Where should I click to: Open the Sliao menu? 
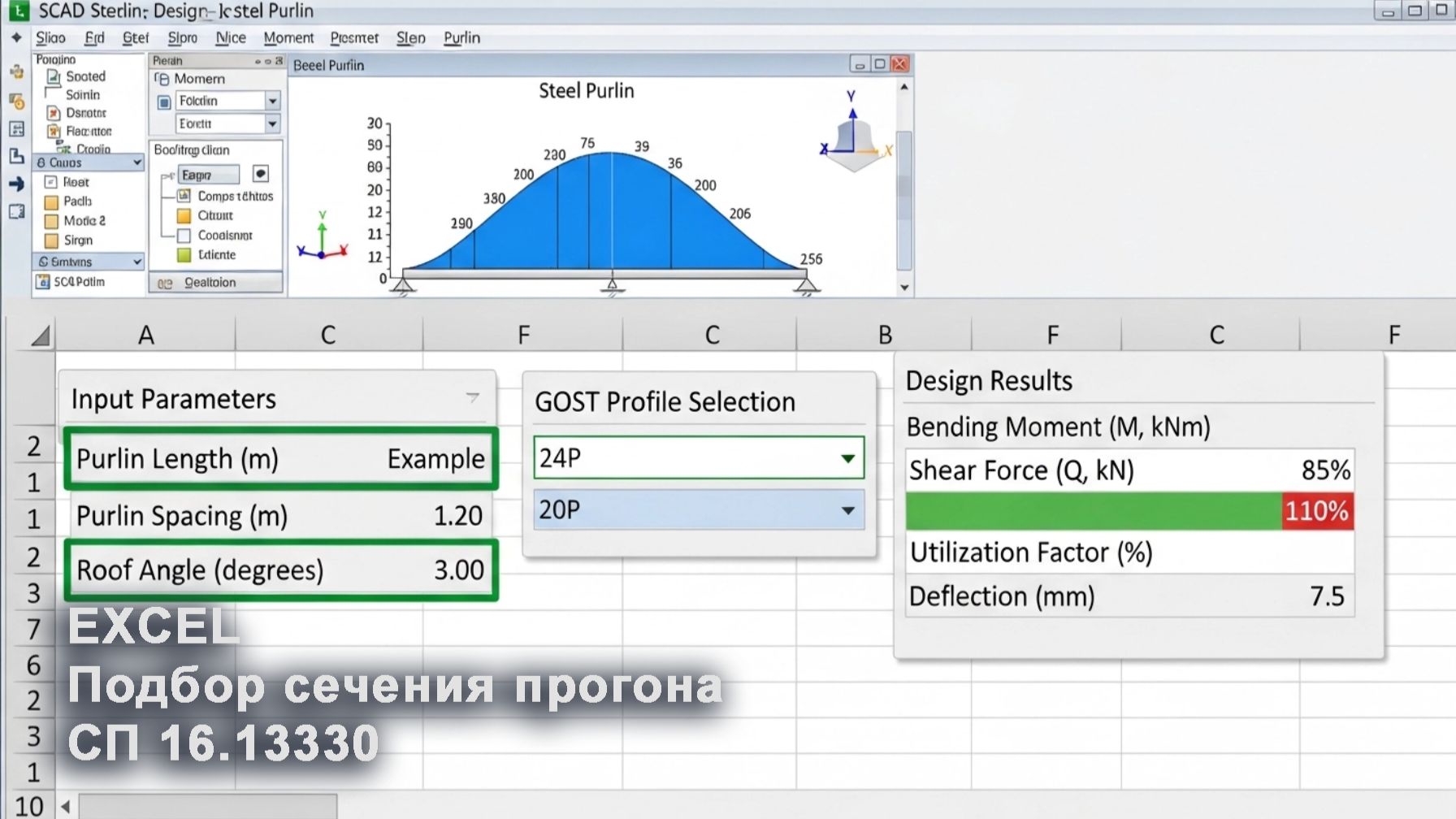50,38
